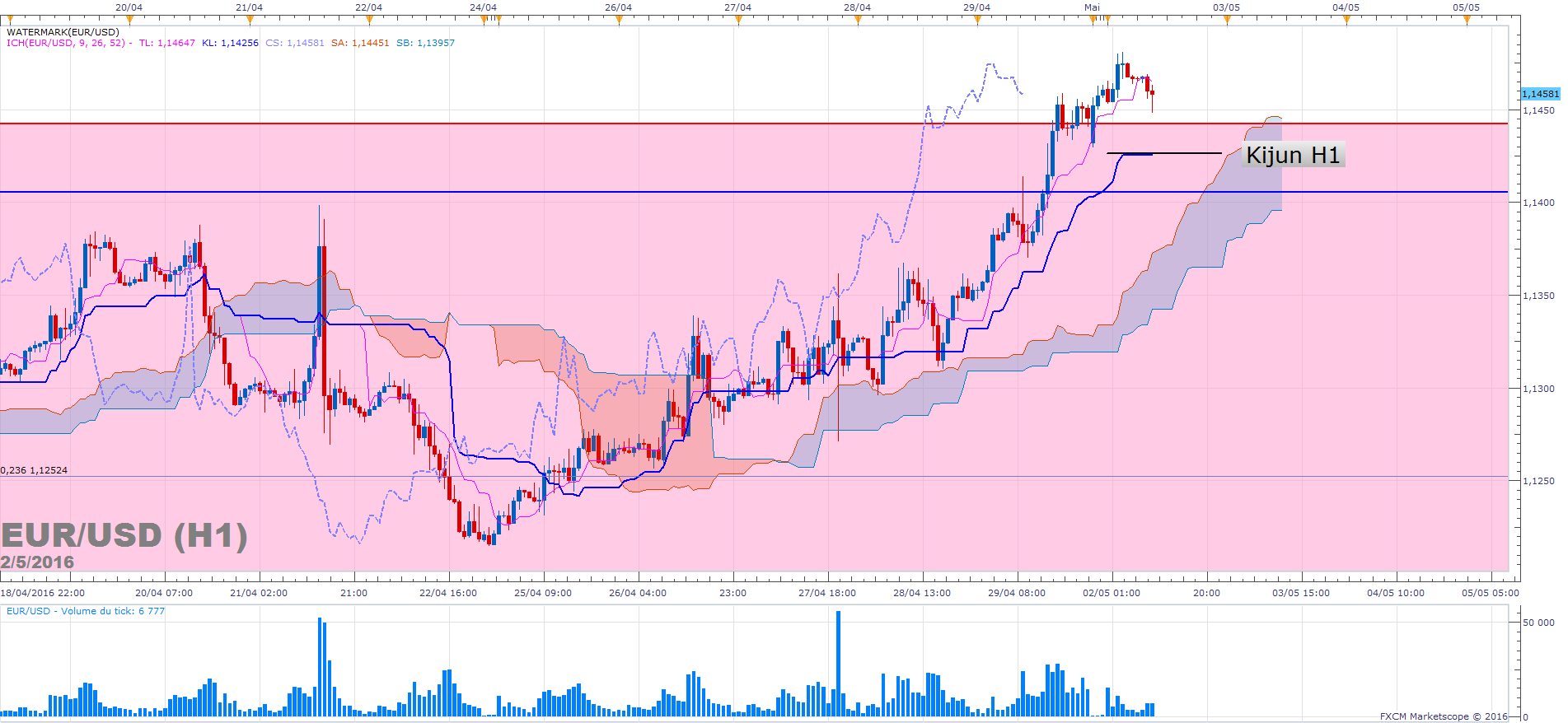Click the orange day marker under 21/04

pyautogui.click(x=250, y=20)
